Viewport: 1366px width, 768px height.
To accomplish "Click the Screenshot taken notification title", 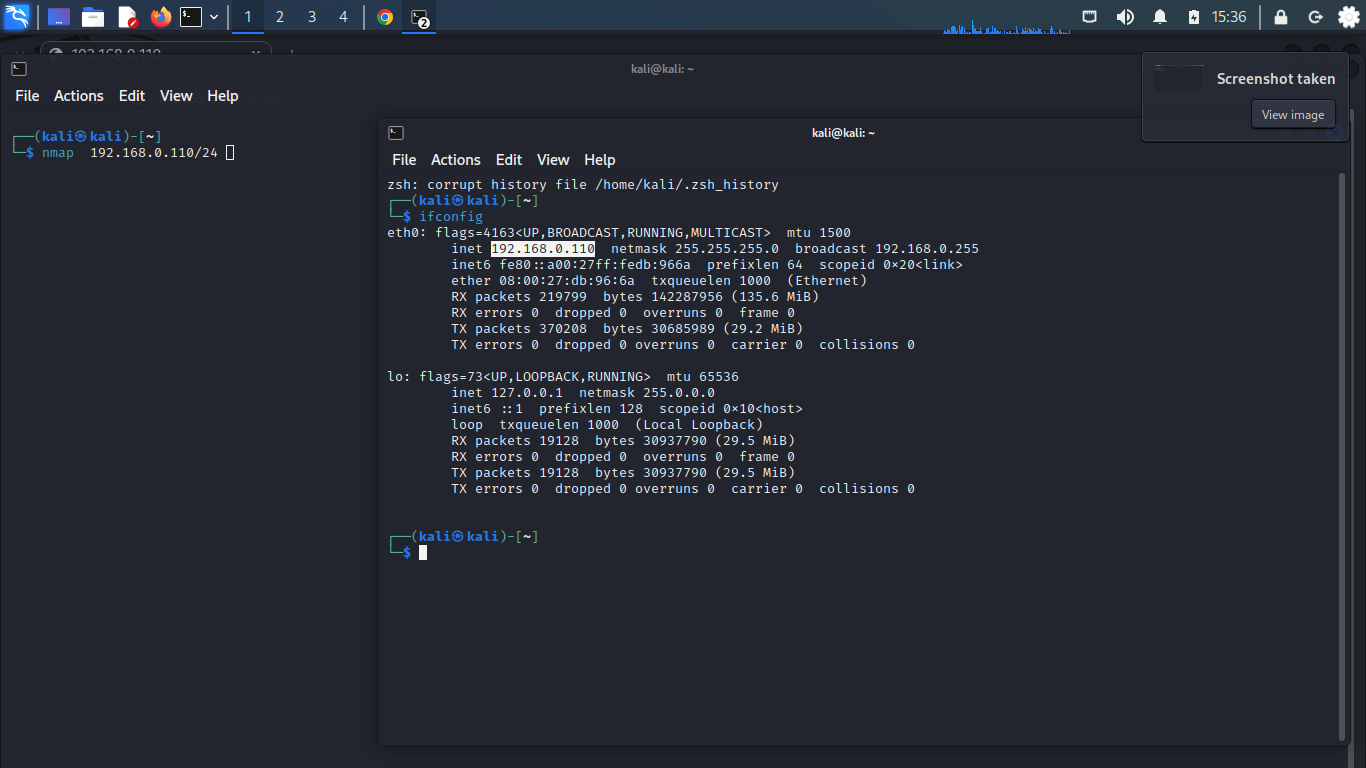I will 1276,79.
